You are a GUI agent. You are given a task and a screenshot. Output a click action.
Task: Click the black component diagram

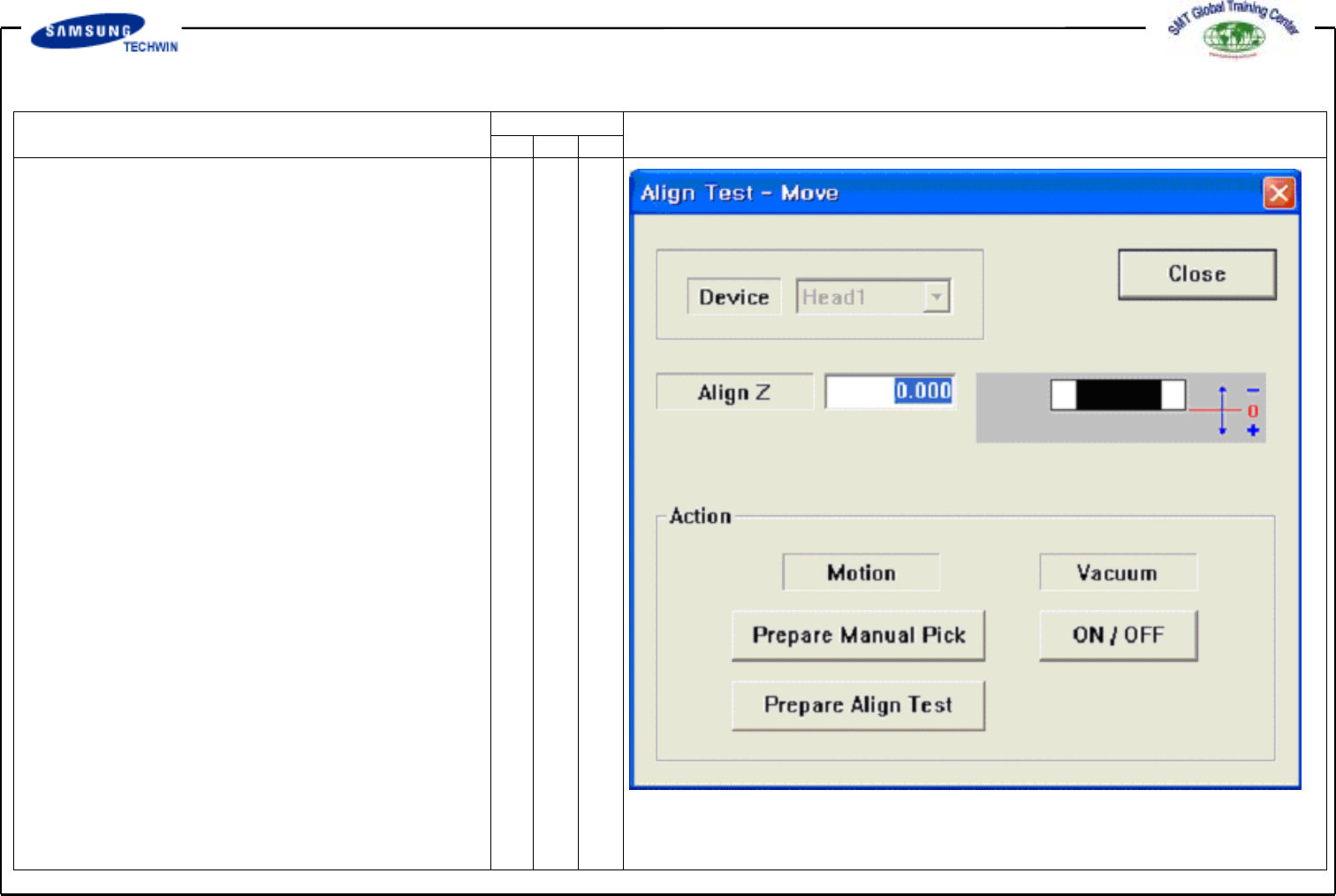pyautogui.click(x=1118, y=395)
